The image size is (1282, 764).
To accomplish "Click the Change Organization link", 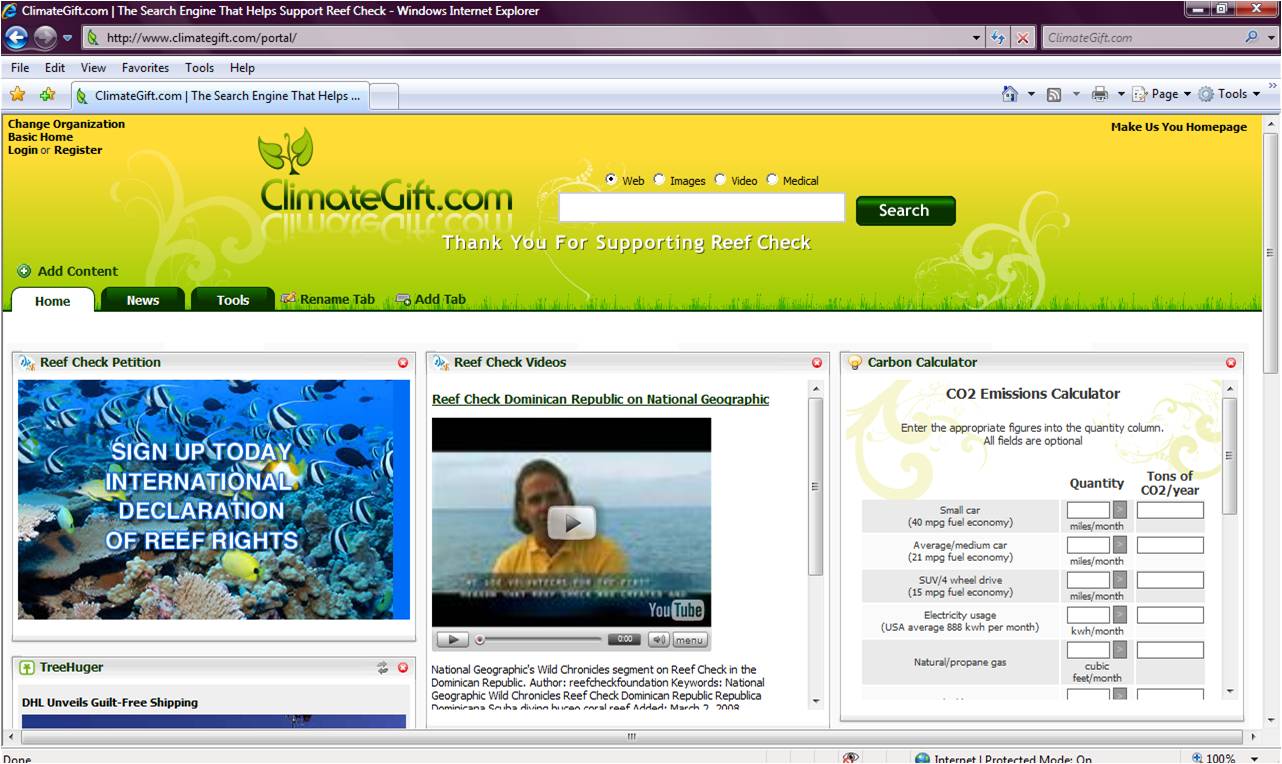I will coord(67,124).
